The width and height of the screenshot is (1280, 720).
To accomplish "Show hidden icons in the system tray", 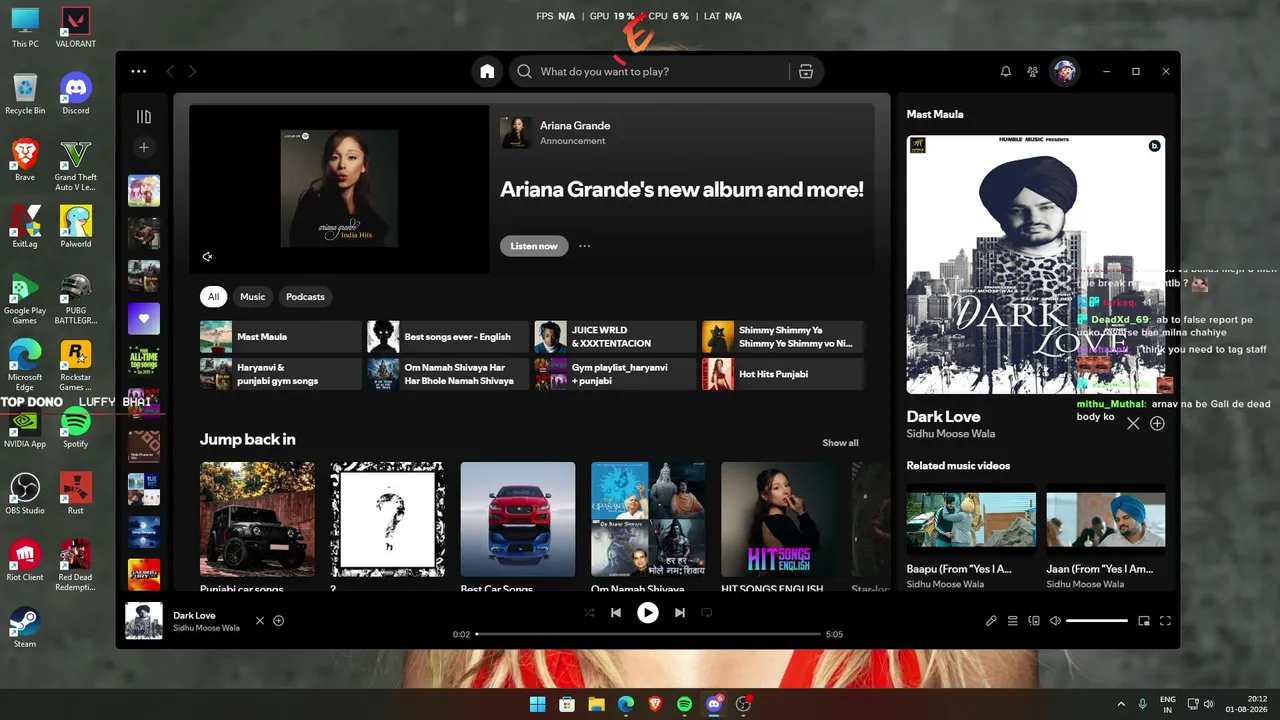I will click(x=1120, y=704).
